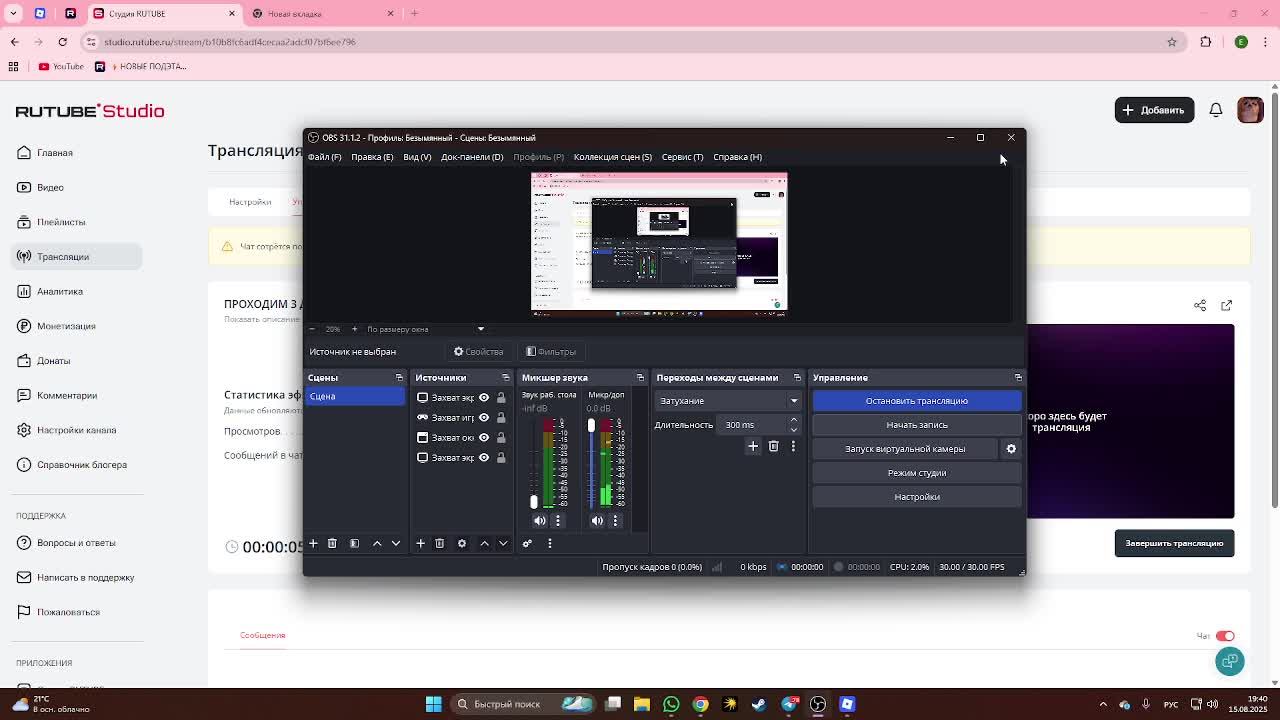
Task: Open advanced audio properties gears icon
Action: pos(527,543)
